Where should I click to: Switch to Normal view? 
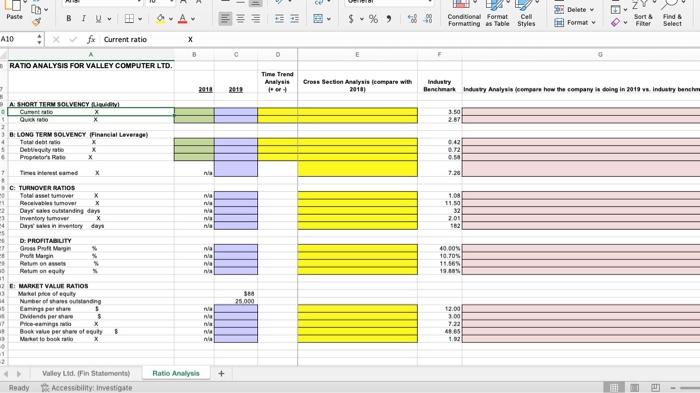(614, 388)
